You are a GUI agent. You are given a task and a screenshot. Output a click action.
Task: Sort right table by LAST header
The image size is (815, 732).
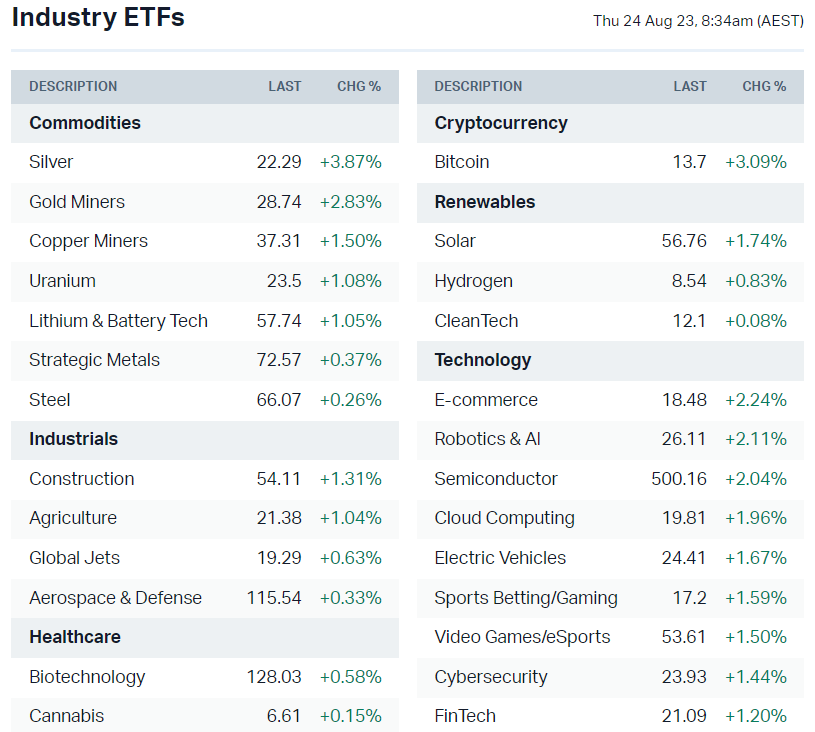coord(690,87)
